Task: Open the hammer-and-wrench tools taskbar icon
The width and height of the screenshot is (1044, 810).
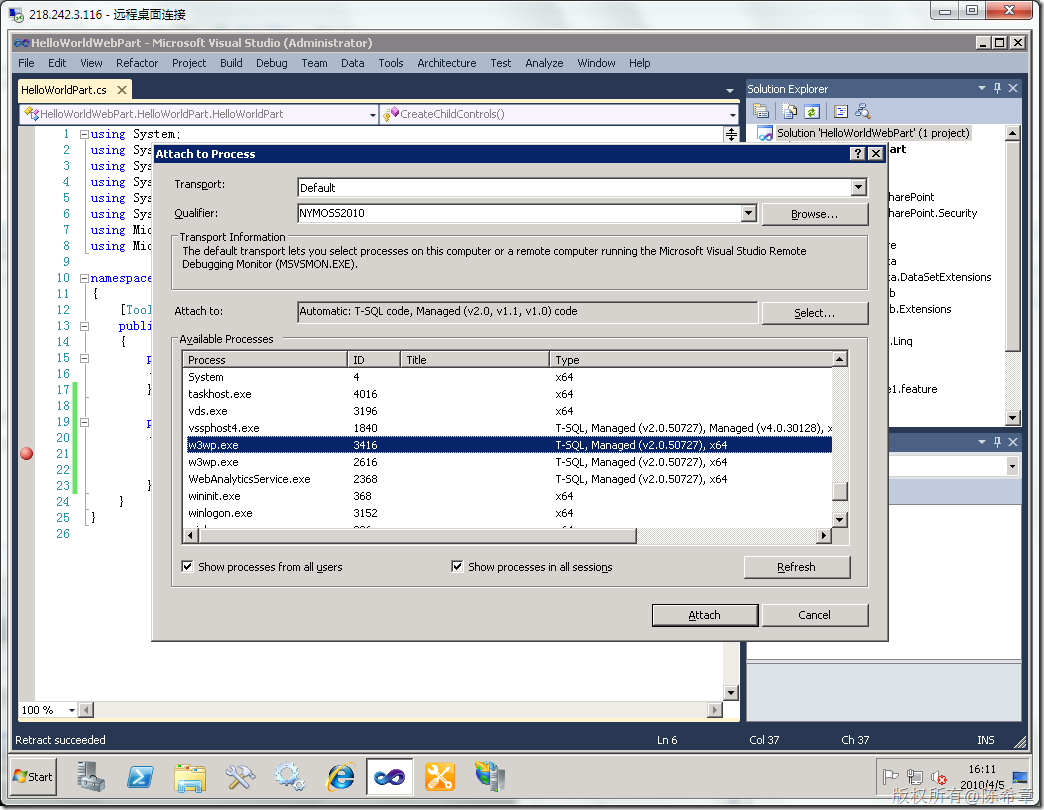Action: click(x=240, y=776)
